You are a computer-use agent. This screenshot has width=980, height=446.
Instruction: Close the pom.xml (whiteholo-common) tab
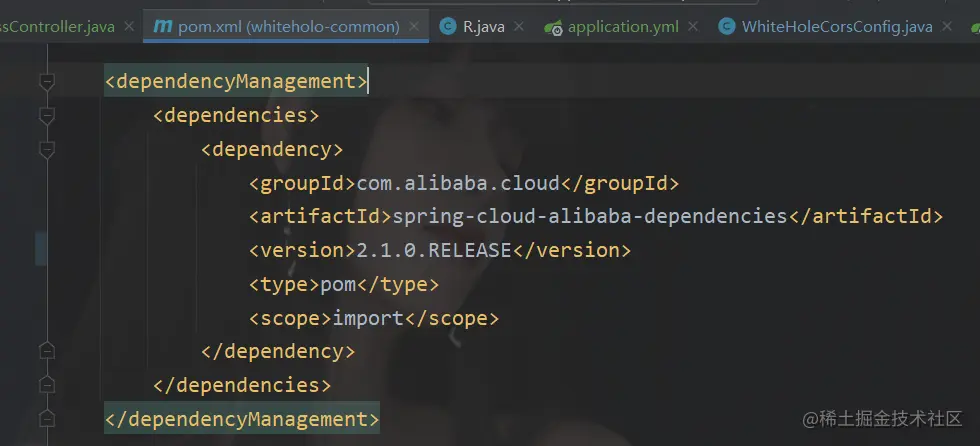(414, 27)
